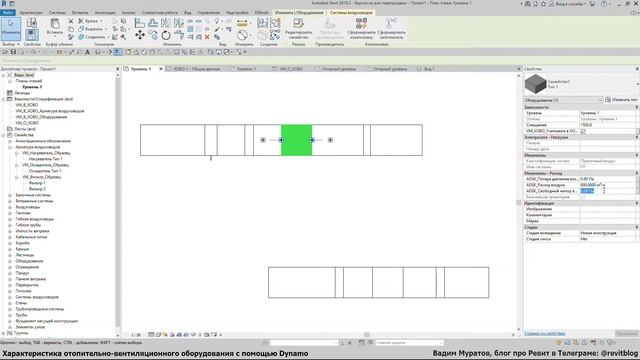Select Нагреватель Тип 1 family type
640x360 pixels.
point(45,159)
